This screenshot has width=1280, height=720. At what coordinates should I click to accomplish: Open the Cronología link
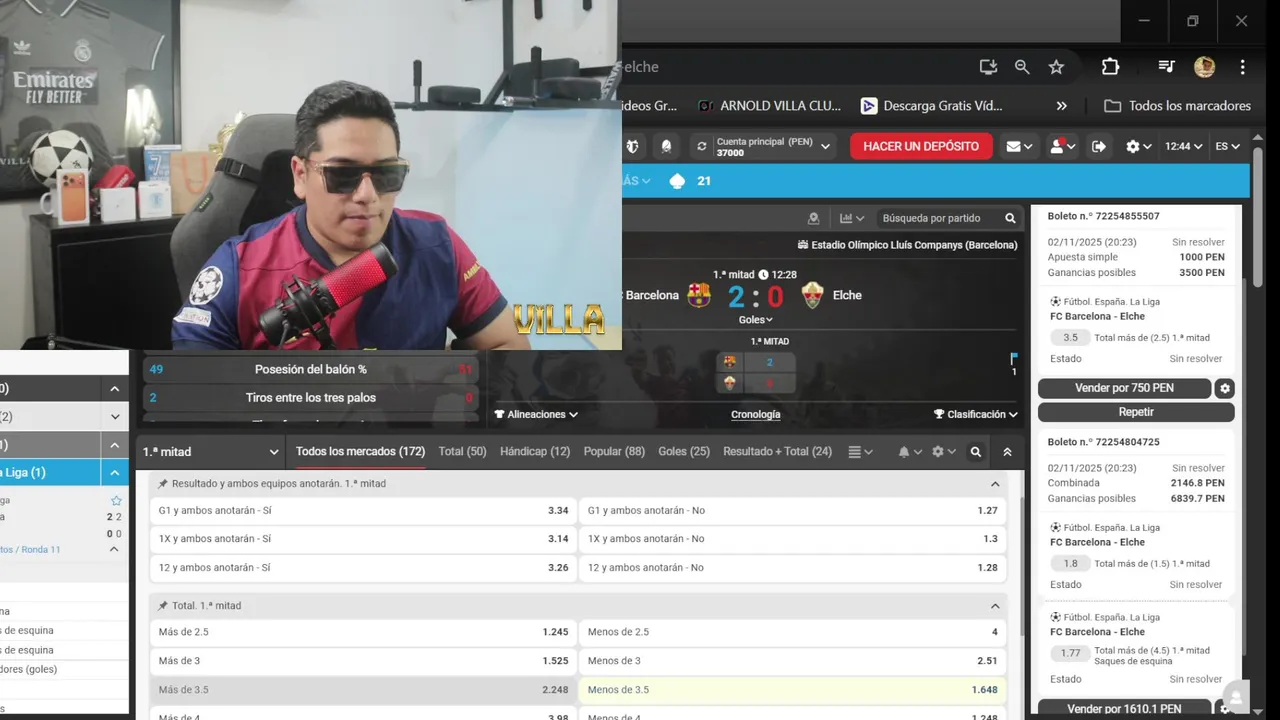[x=755, y=414]
